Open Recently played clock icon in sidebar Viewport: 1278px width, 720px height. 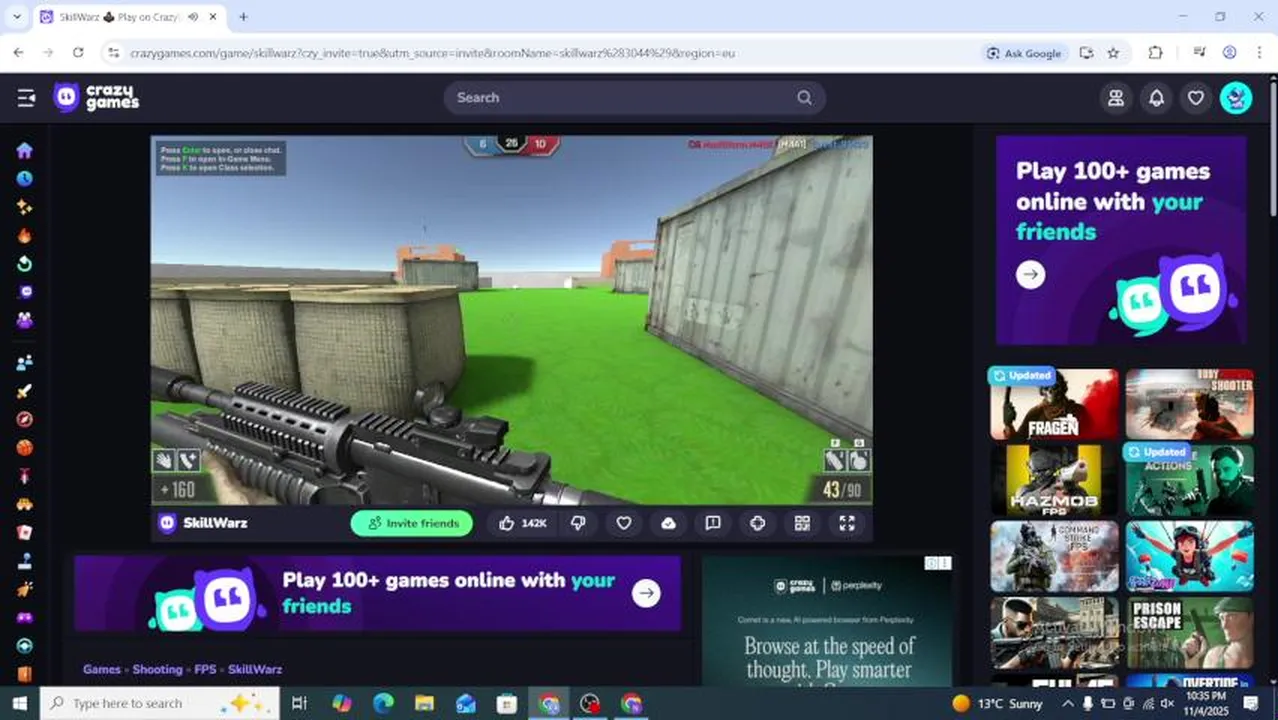pos(25,178)
